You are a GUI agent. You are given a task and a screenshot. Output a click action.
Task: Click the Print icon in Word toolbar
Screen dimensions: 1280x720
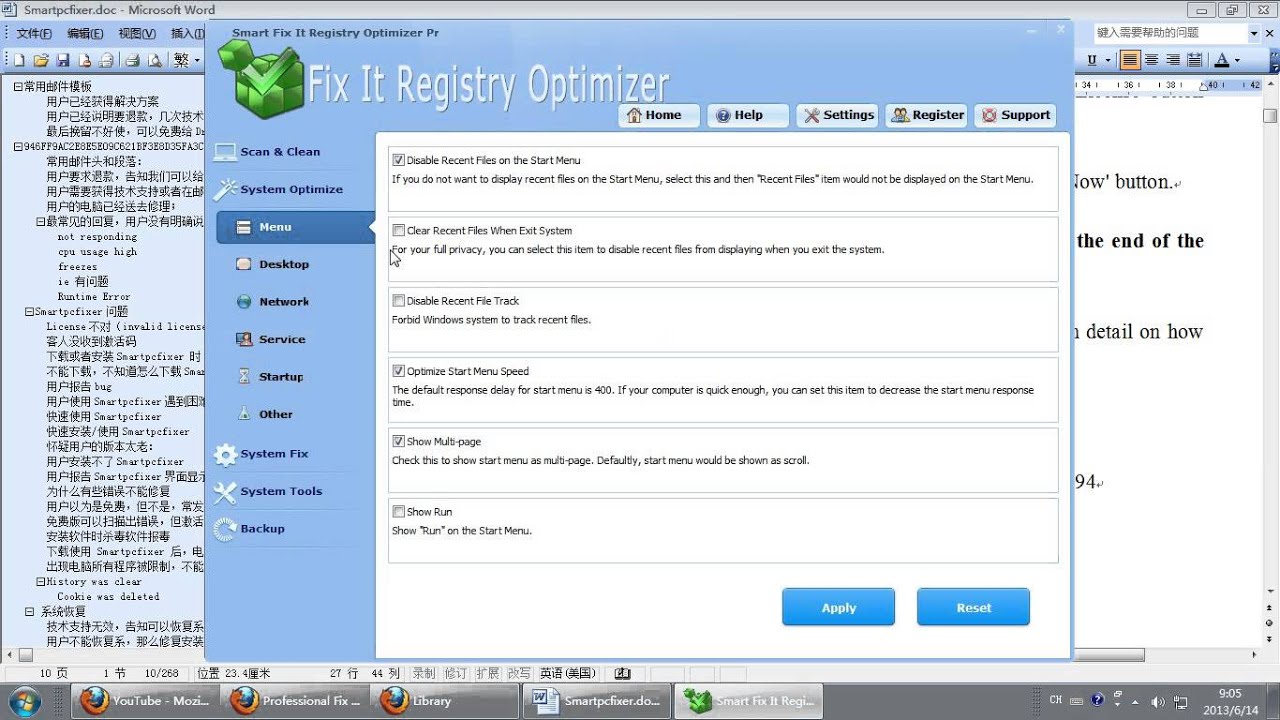132,60
